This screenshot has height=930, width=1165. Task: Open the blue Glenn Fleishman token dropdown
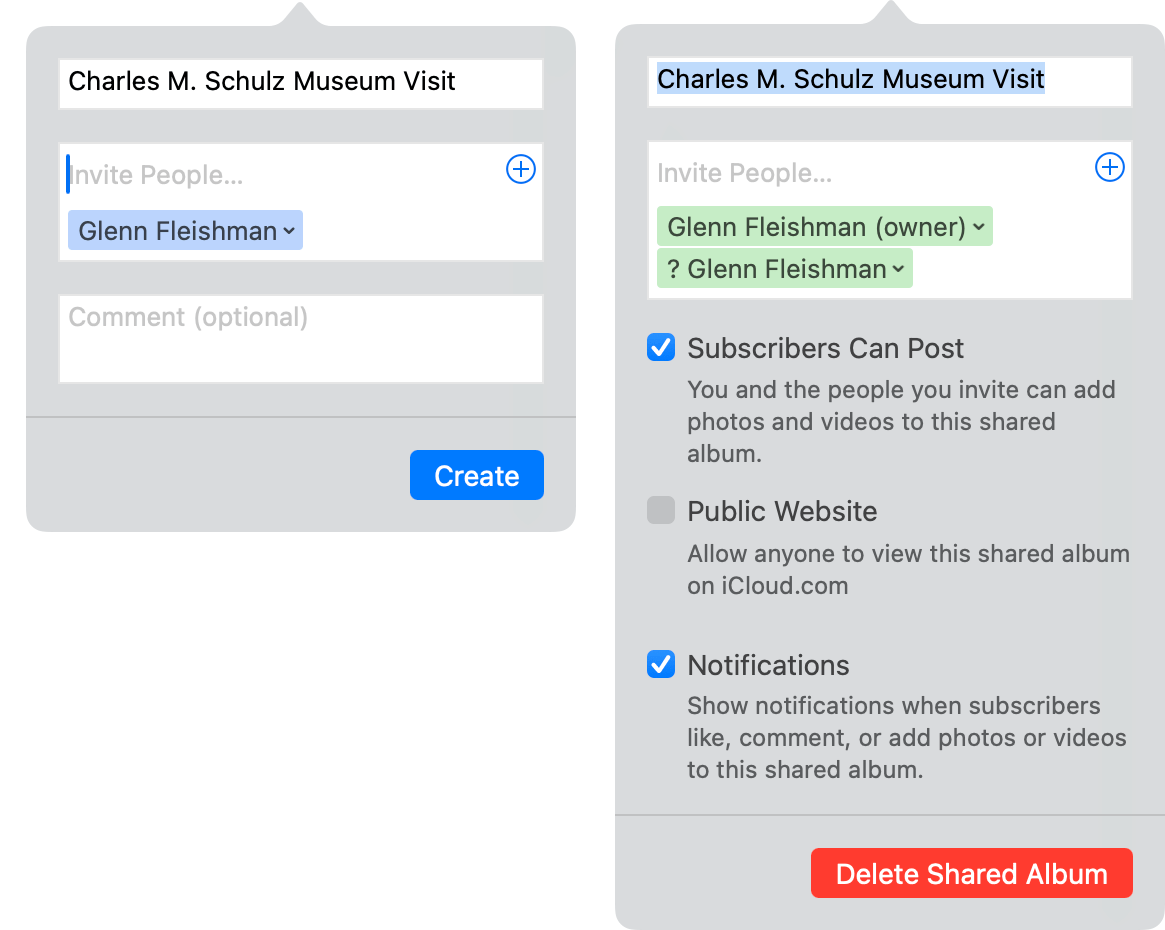[289, 231]
